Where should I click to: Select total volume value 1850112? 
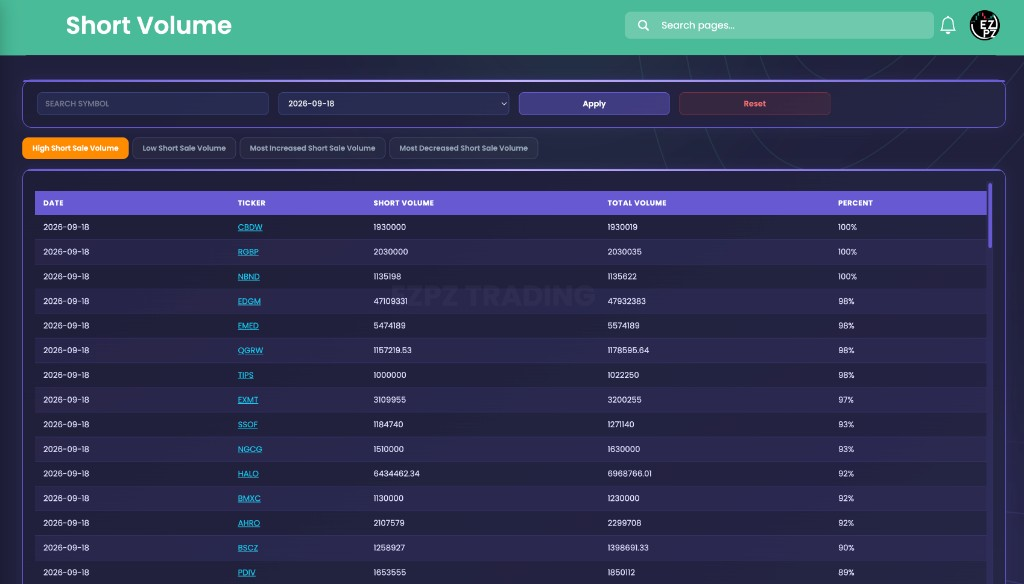coord(621,572)
